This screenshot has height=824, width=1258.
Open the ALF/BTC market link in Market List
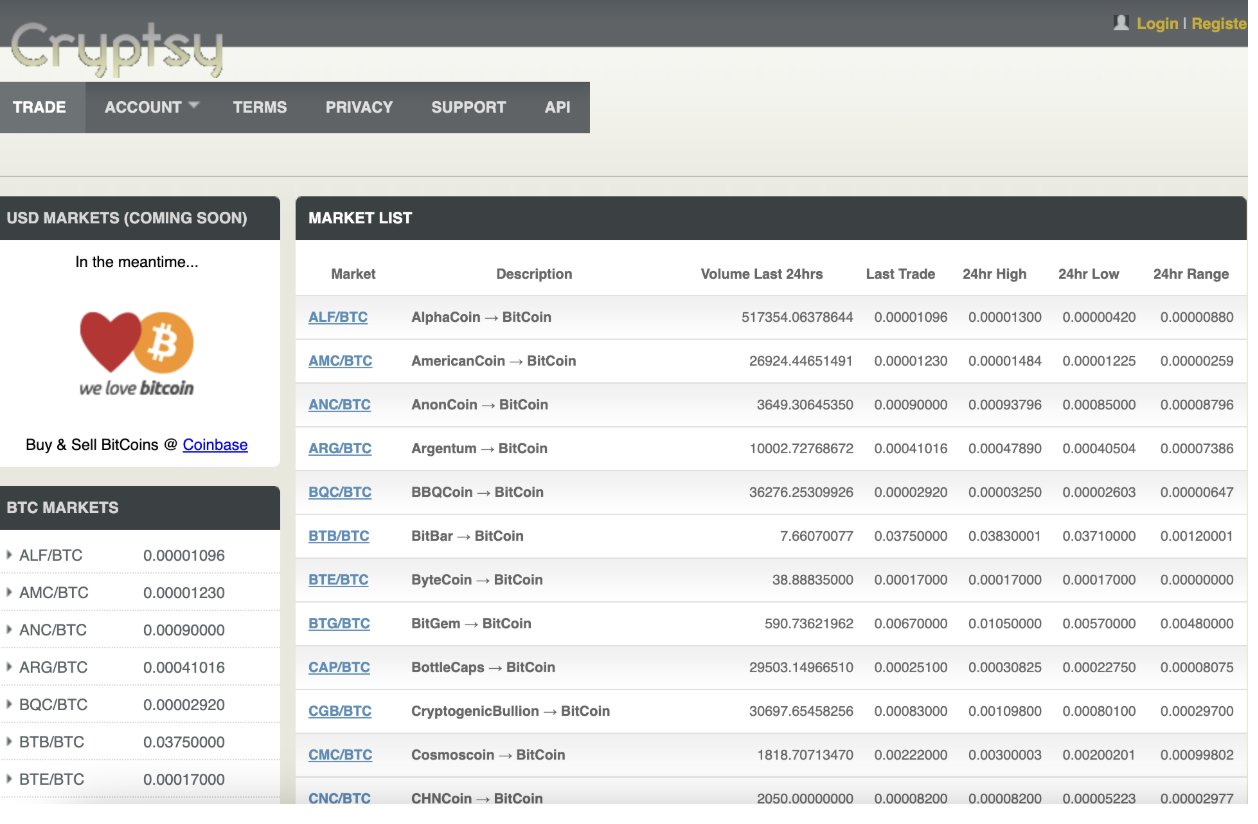(338, 317)
